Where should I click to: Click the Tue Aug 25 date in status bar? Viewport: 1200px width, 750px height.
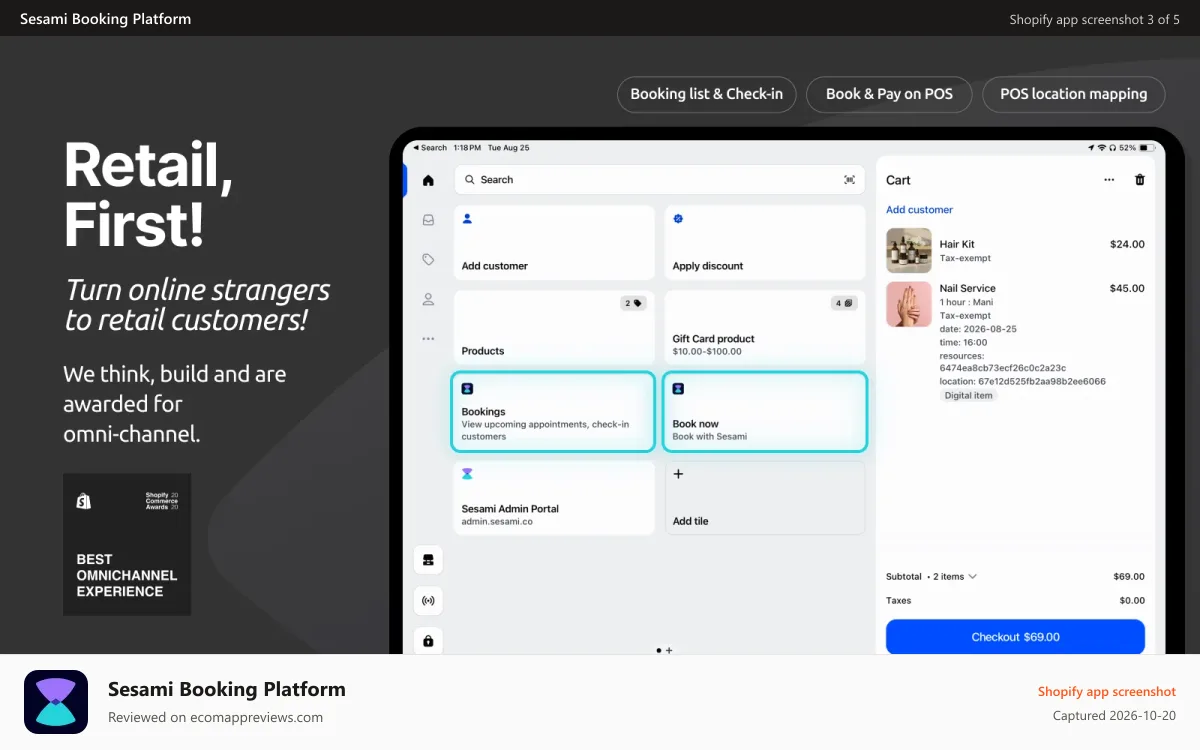point(508,148)
